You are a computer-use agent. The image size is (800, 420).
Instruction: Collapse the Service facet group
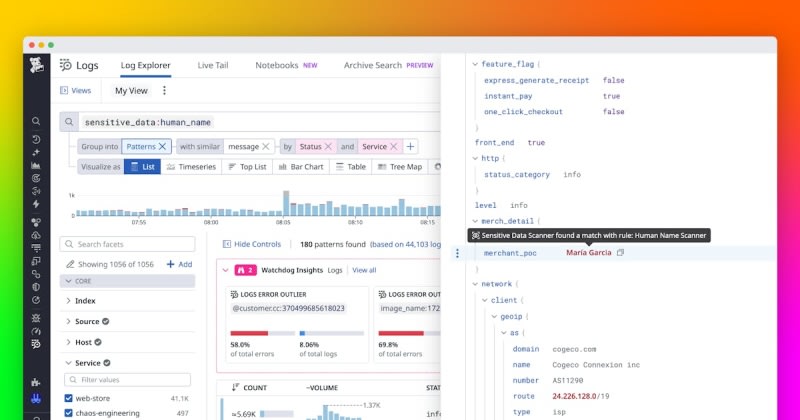click(x=68, y=363)
